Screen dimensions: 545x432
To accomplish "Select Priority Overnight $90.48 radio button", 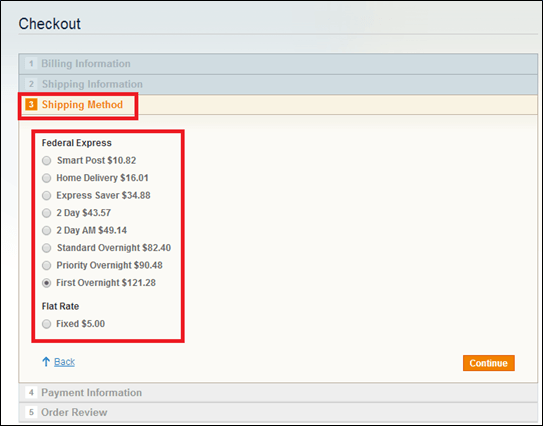I will click(x=47, y=266).
